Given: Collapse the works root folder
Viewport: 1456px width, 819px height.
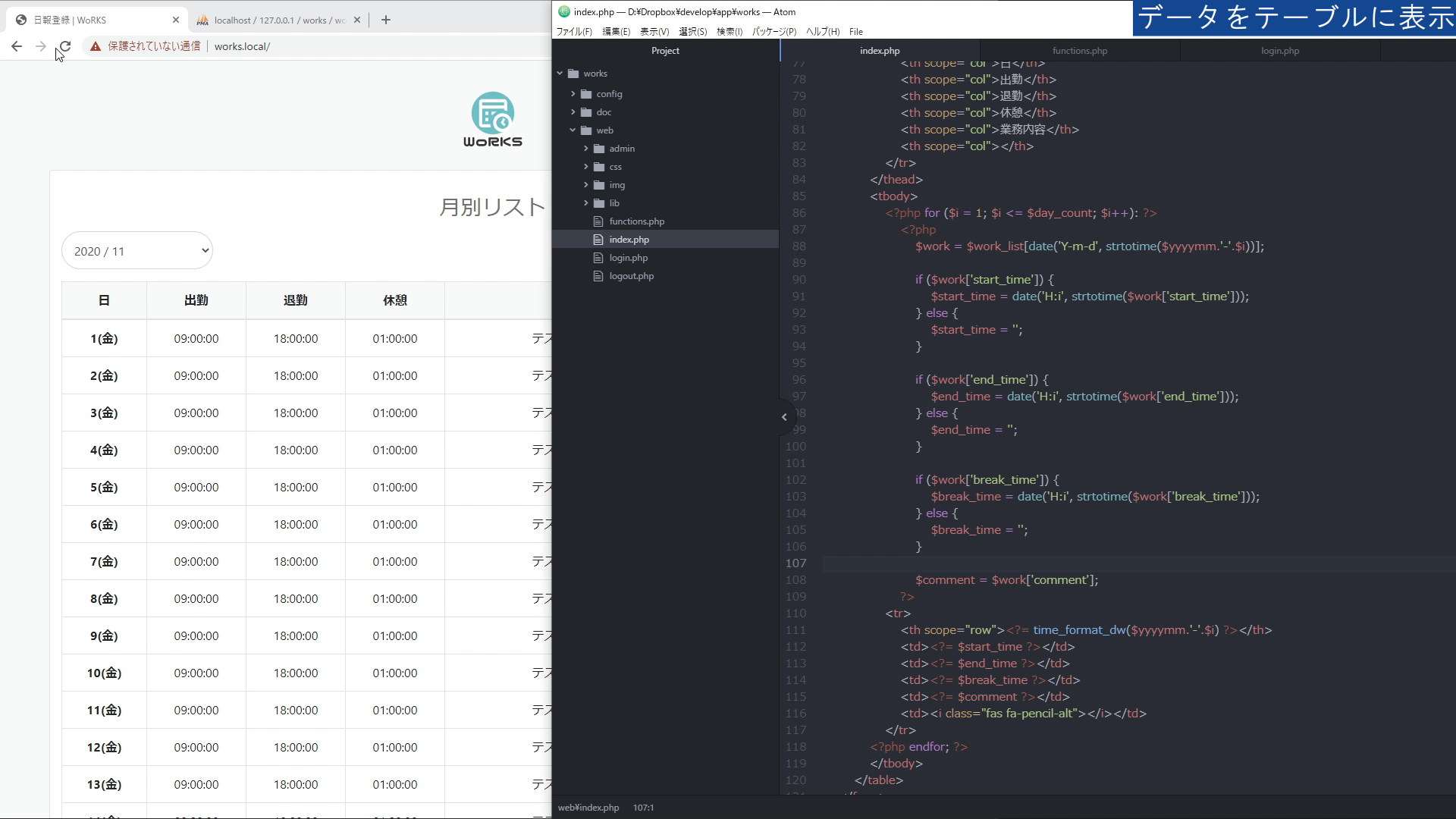Looking at the screenshot, I should pos(560,74).
